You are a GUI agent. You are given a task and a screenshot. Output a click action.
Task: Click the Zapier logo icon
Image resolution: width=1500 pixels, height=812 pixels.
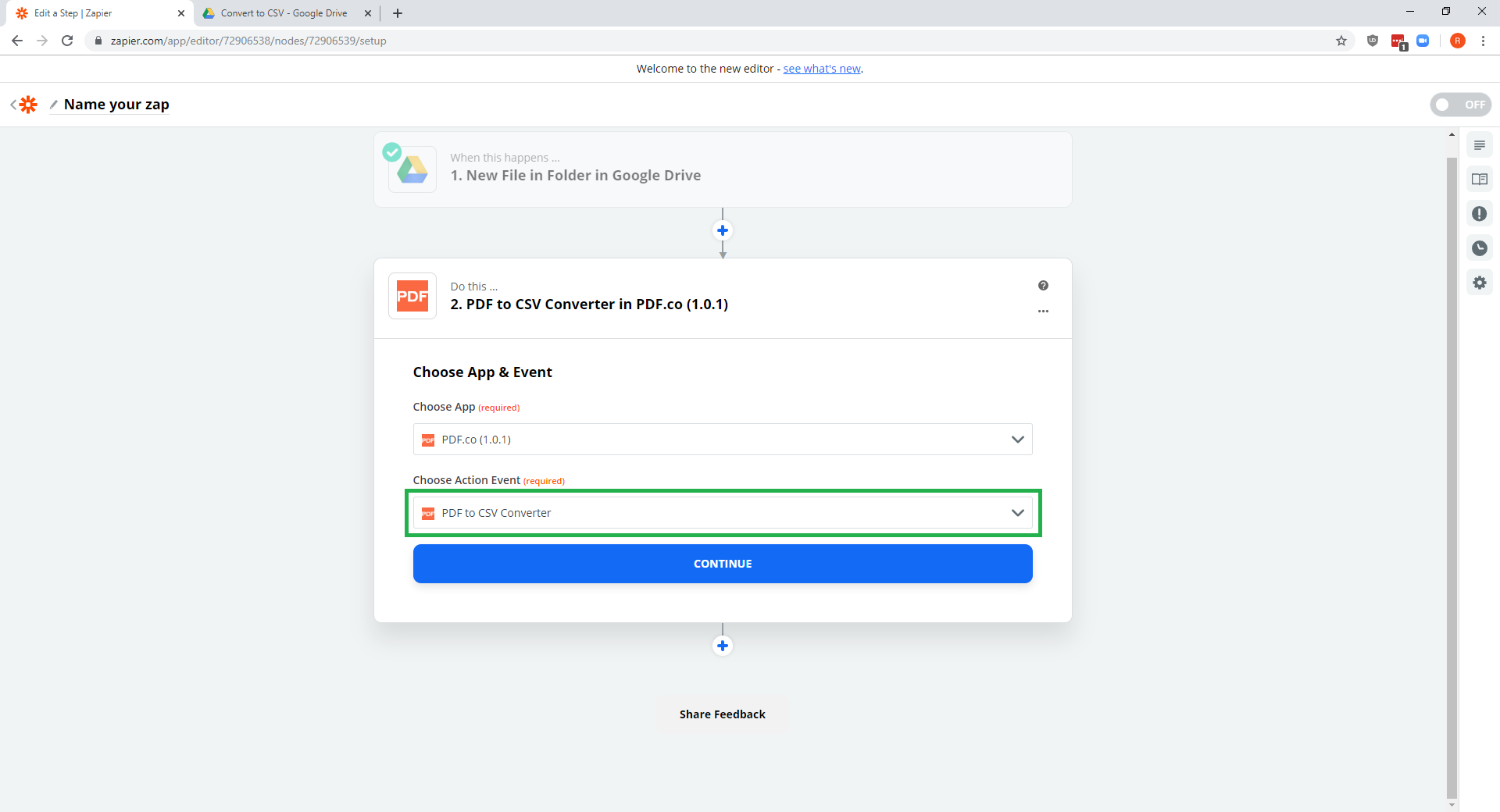(29, 105)
